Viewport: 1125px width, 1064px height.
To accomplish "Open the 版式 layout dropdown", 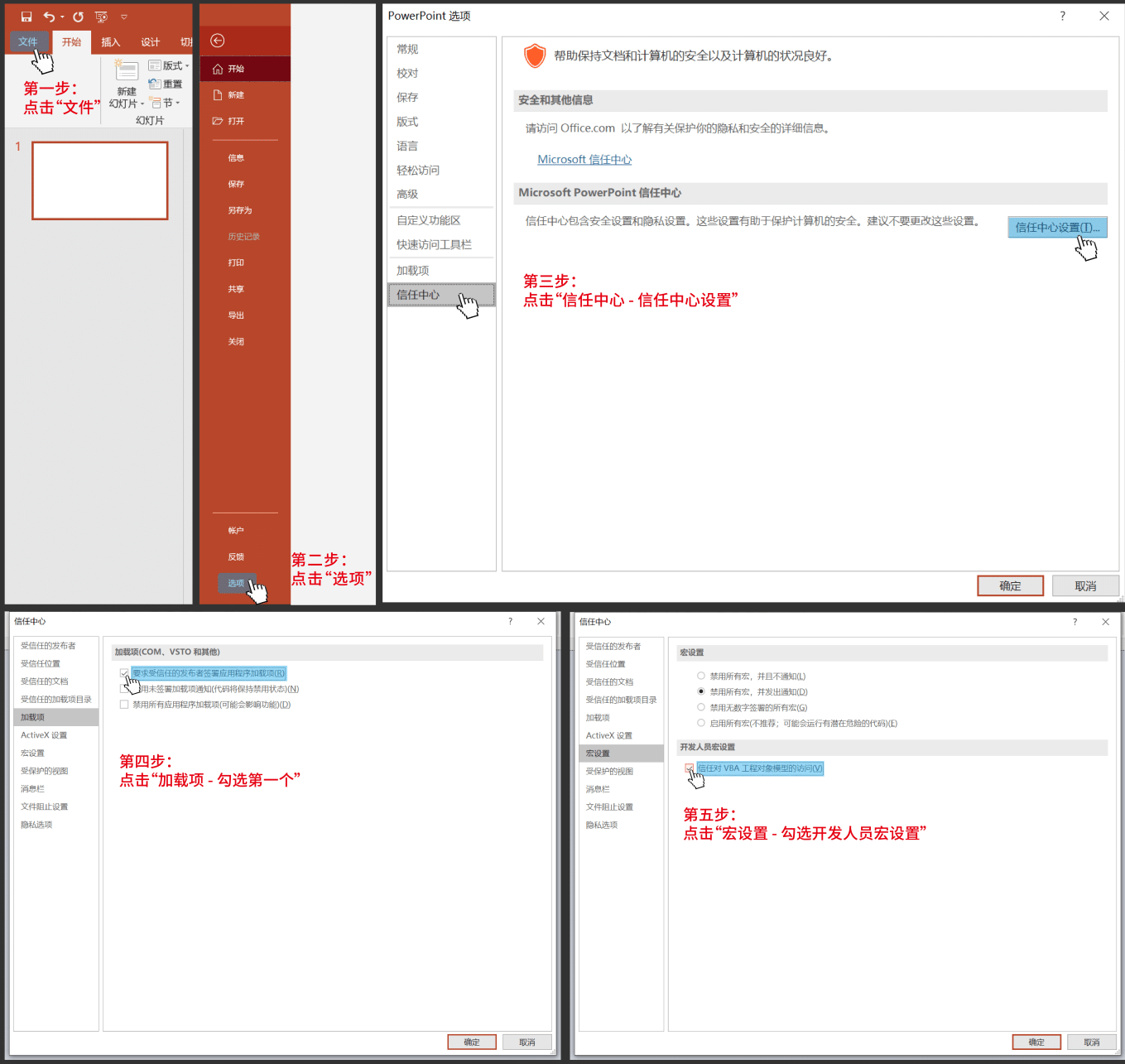I will [169, 65].
